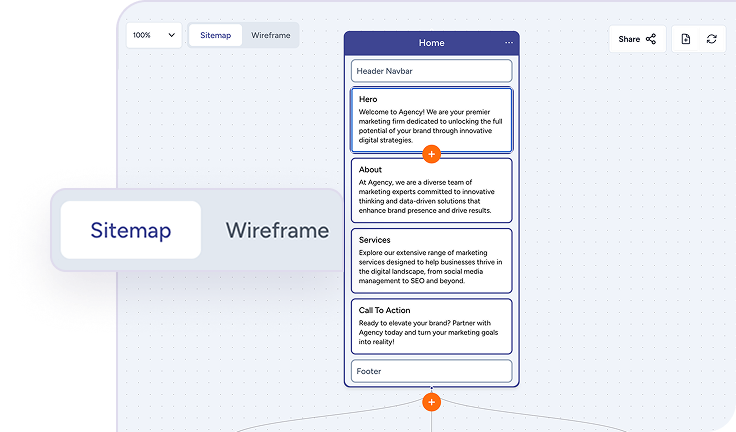
Task: Click the Home page title bar
Action: 431,43
